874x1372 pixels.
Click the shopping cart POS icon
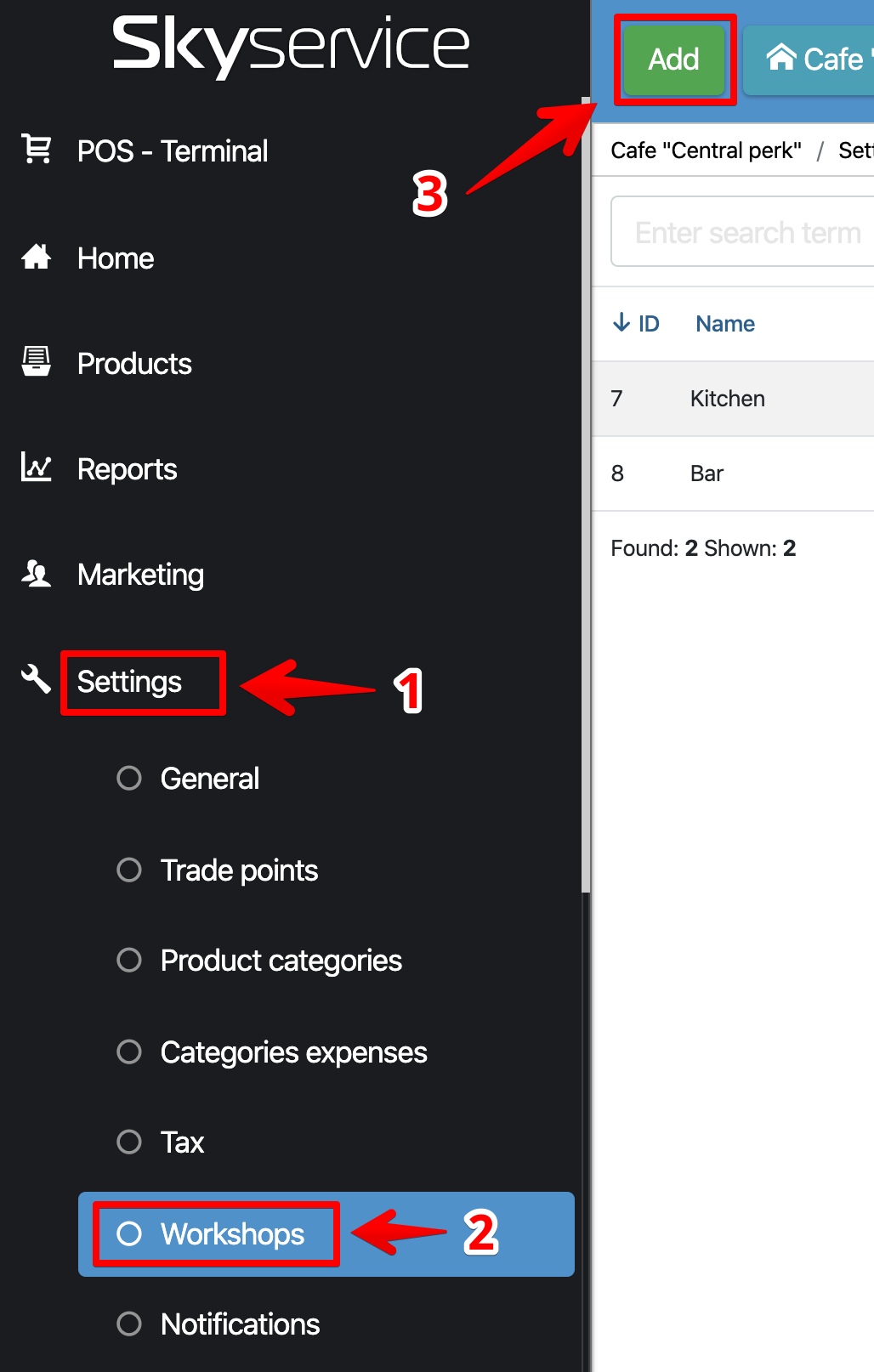pos(37,149)
